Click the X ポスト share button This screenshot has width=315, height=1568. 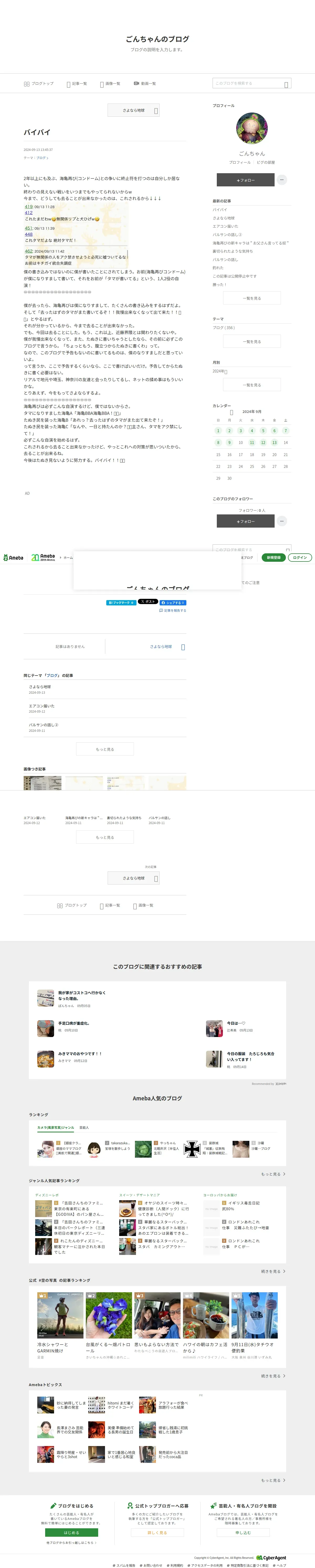click(147, 601)
